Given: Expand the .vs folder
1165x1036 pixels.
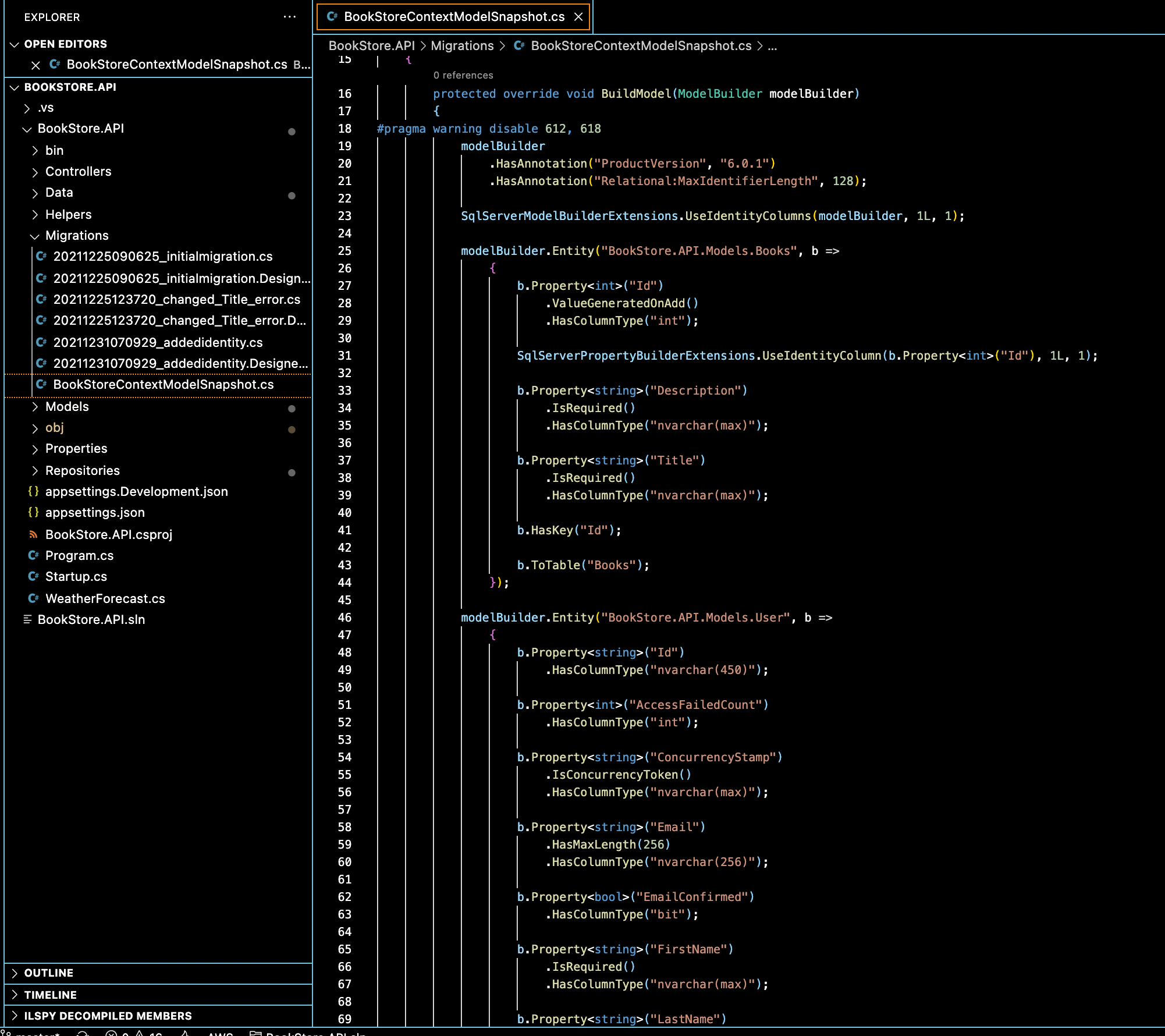Looking at the screenshot, I should coord(27,108).
